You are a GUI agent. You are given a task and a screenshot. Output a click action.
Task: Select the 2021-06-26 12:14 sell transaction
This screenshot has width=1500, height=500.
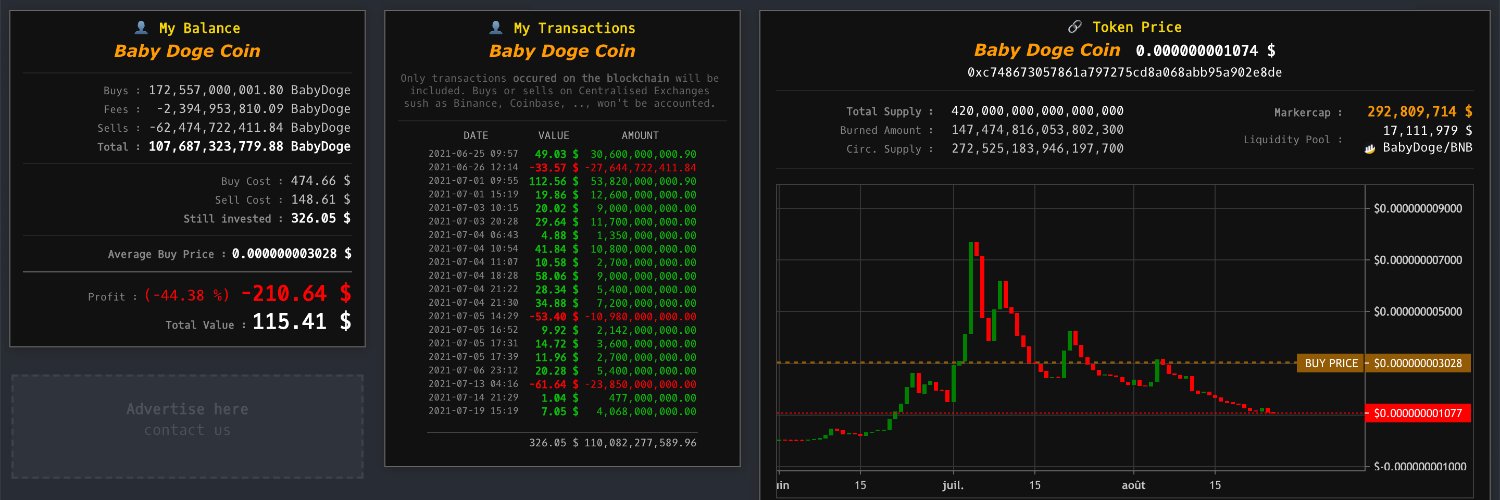click(562, 167)
